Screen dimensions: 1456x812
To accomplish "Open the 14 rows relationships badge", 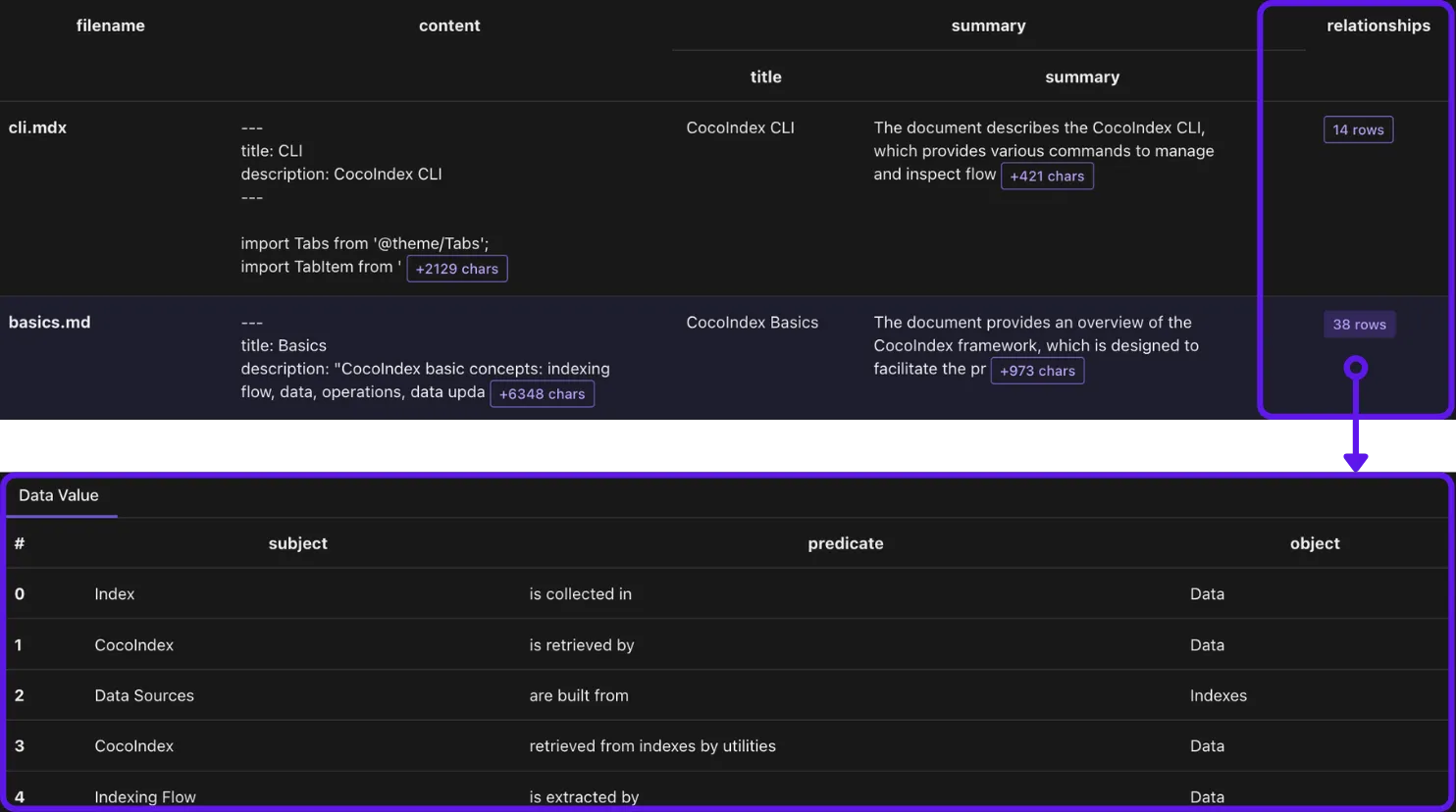I will (x=1358, y=129).
